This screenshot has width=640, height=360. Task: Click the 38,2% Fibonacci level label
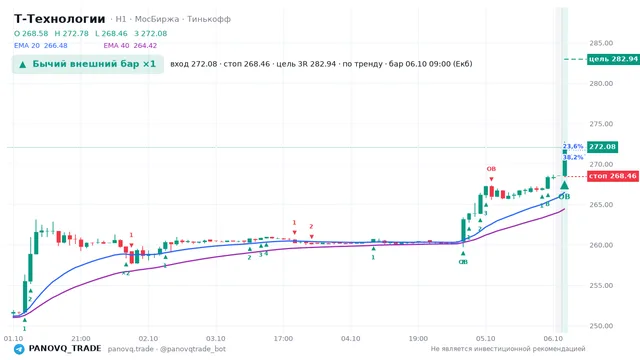click(573, 158)
